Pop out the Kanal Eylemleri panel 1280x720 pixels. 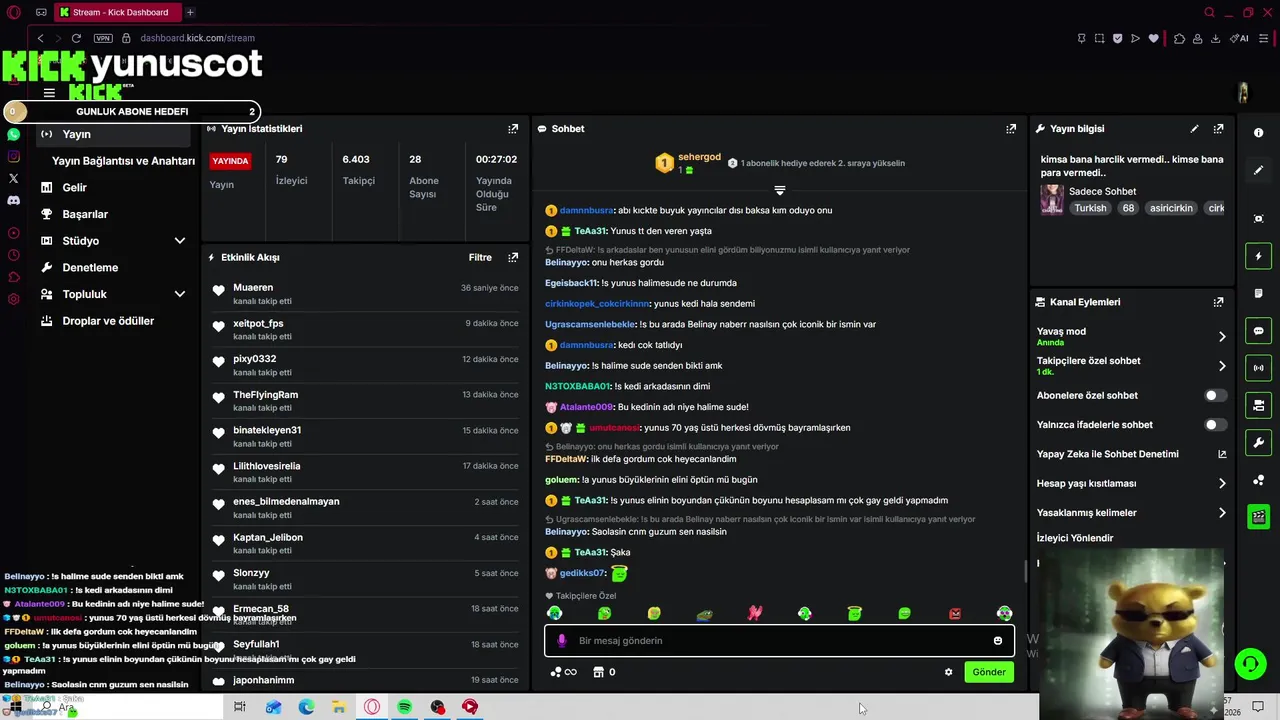tap(1218, 302)
